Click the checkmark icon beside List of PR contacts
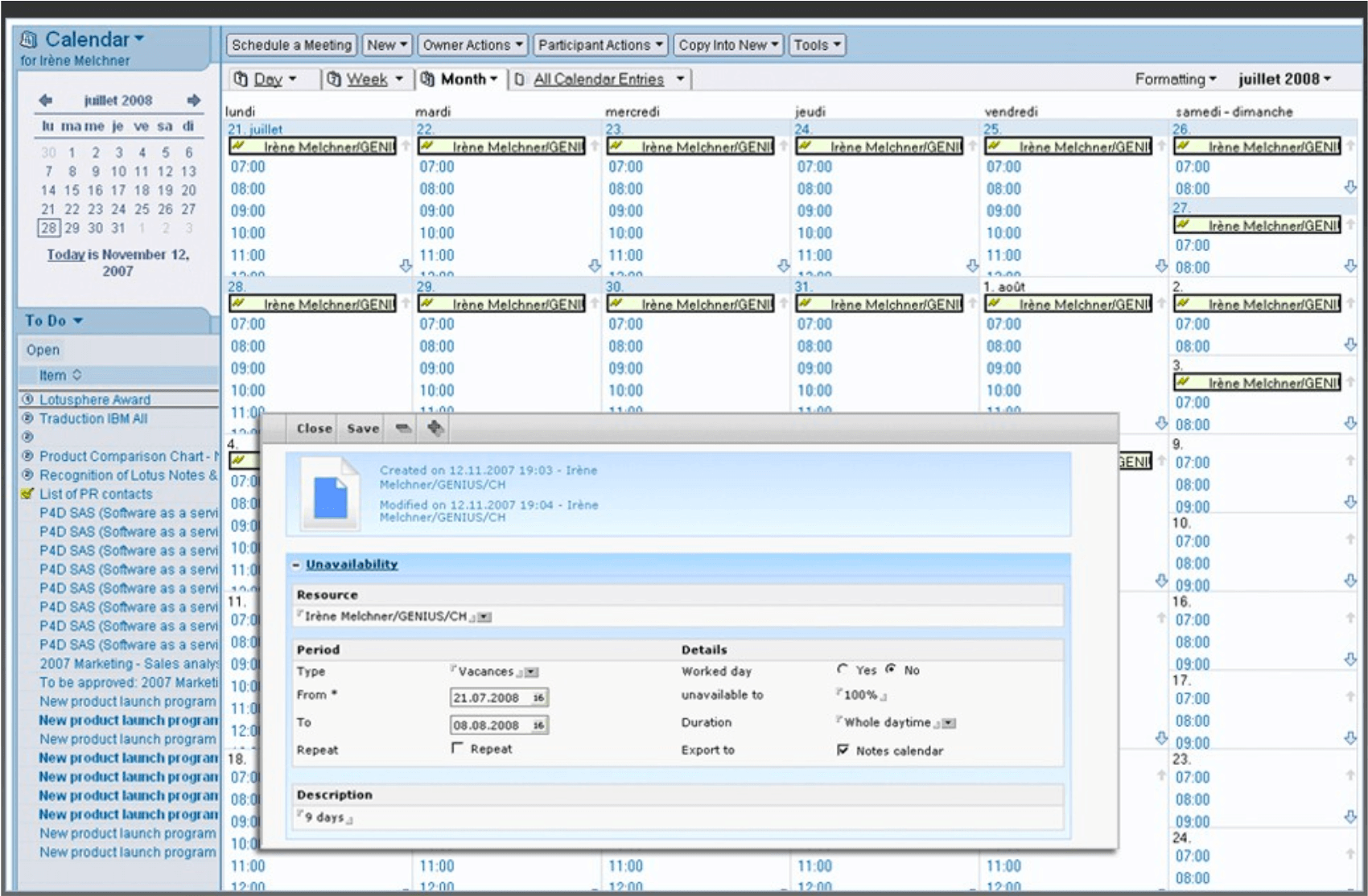This screenshot has height=896, width=1368. [25, 494]
